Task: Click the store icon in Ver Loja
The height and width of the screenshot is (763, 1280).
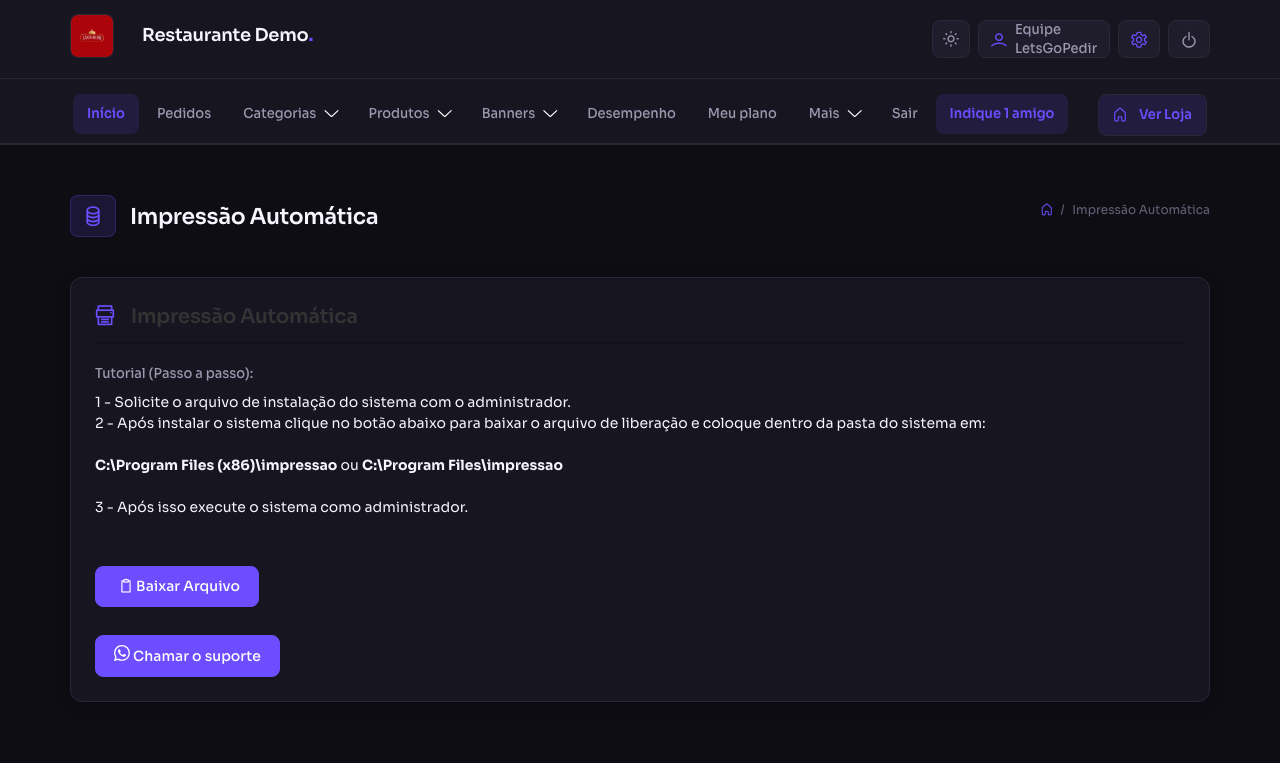Action: [x=1120, y=114]
